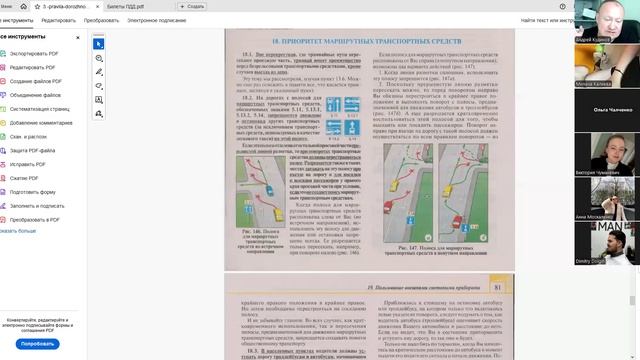Select the add text box tool
Screen dimensions: 640x360
pyautogui.click(x=99, y=100)
